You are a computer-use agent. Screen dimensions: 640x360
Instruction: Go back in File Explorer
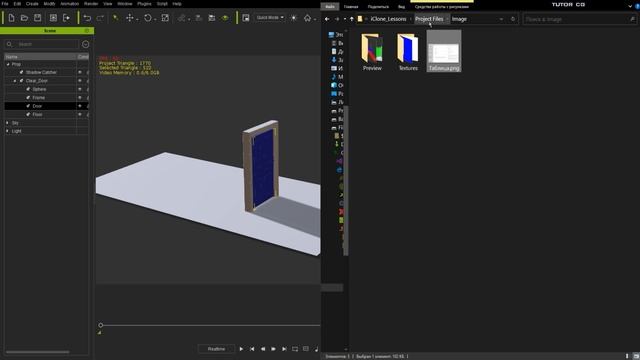(327, 19)
